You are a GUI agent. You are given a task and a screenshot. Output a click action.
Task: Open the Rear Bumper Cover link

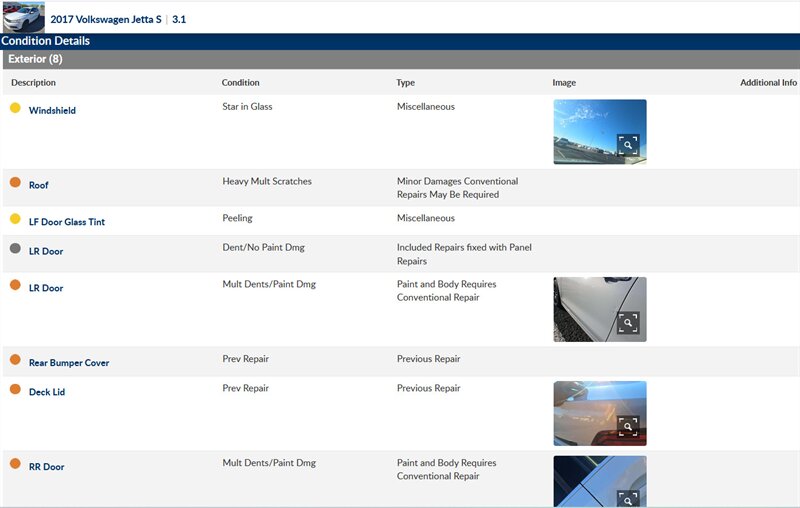[x=69, y=363]
